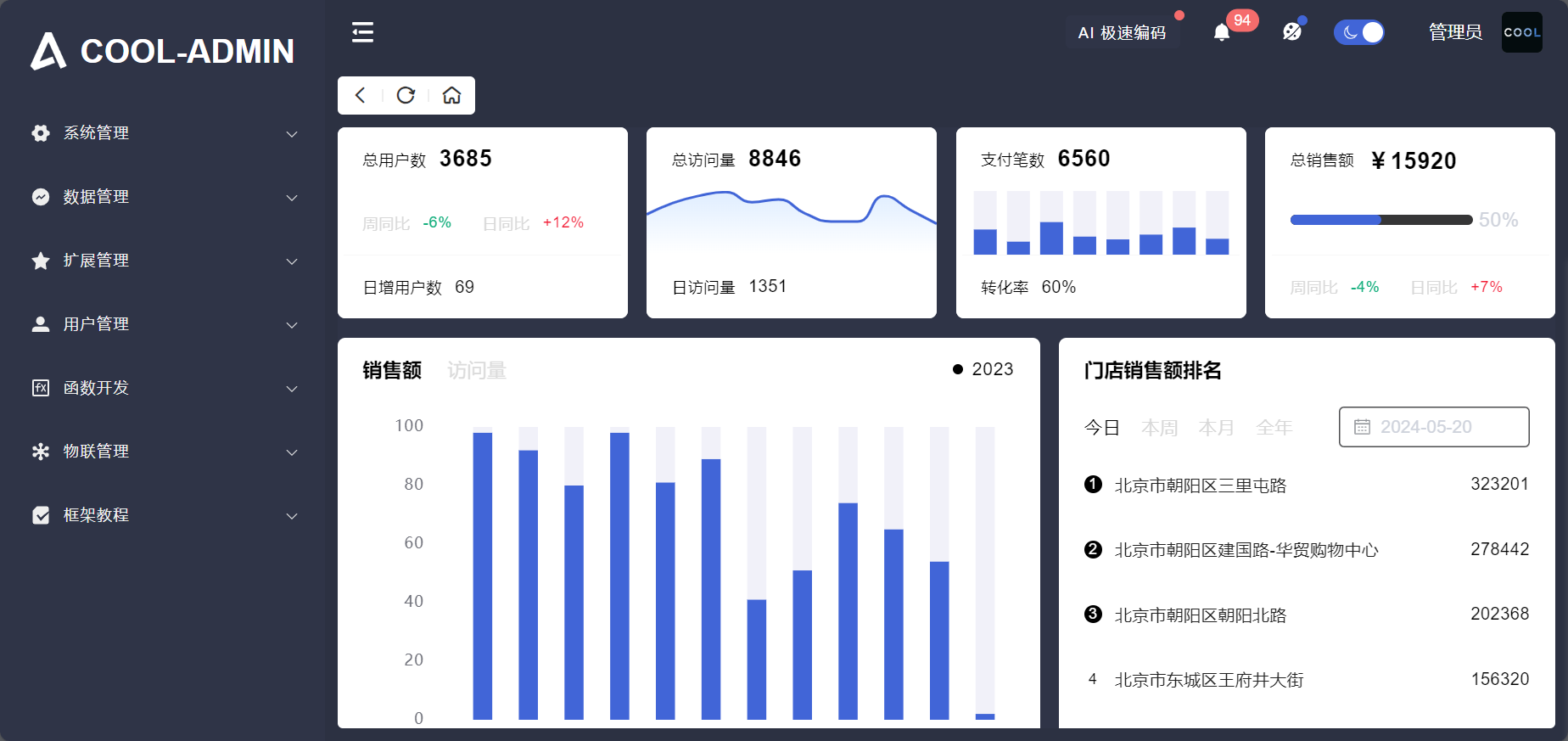Expand 用户管理 menu chevron
Screen dimensions: 1568x741
click(x=292, y=325)
